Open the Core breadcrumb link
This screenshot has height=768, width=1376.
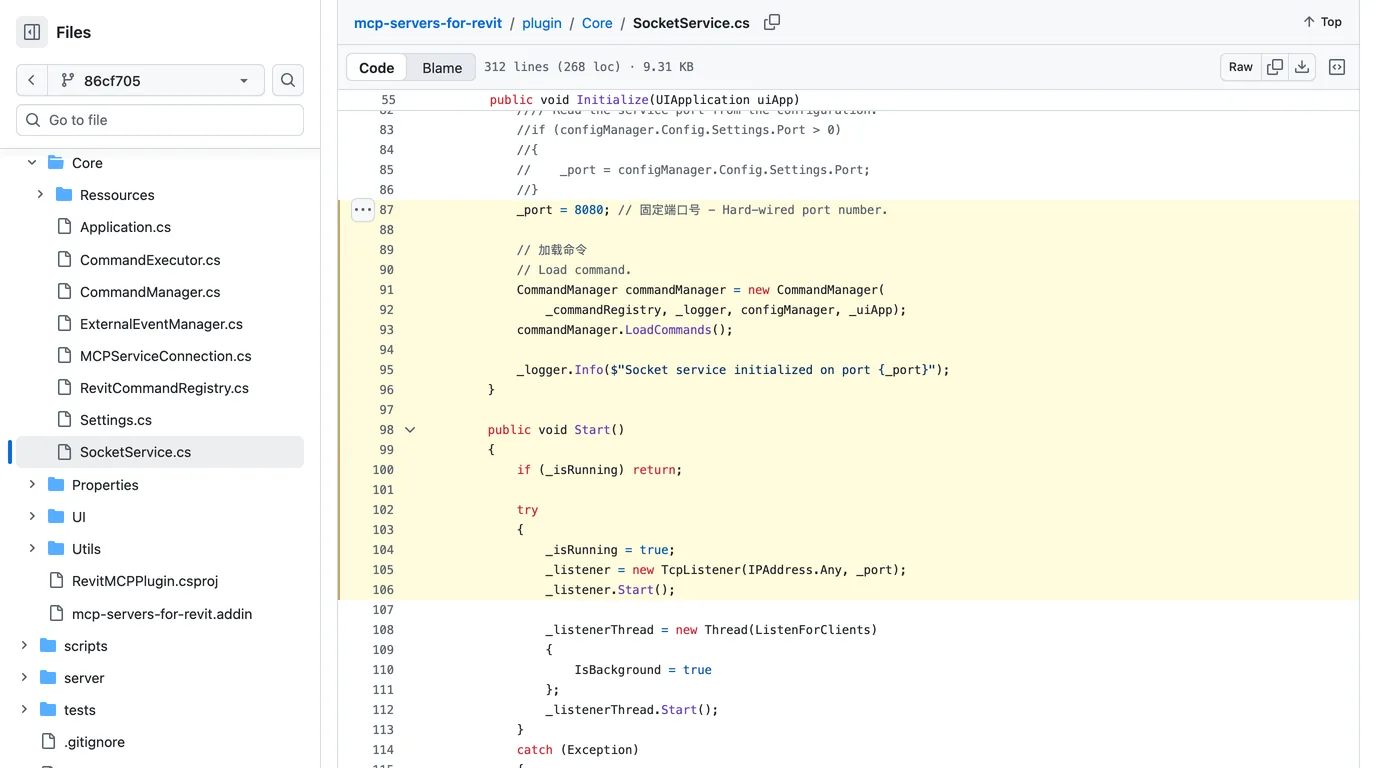[x=597, y=22]
